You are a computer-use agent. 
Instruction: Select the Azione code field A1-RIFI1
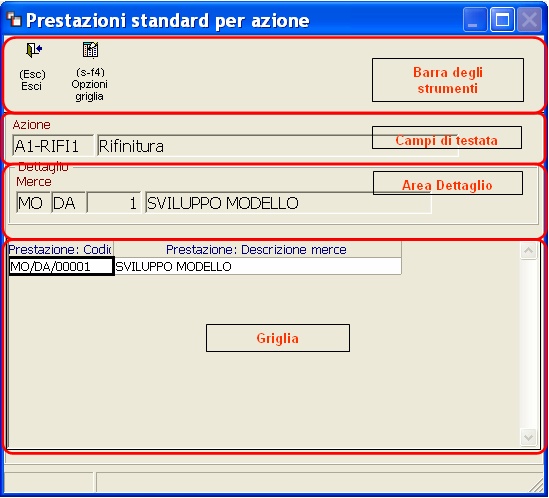click(53, 145)
